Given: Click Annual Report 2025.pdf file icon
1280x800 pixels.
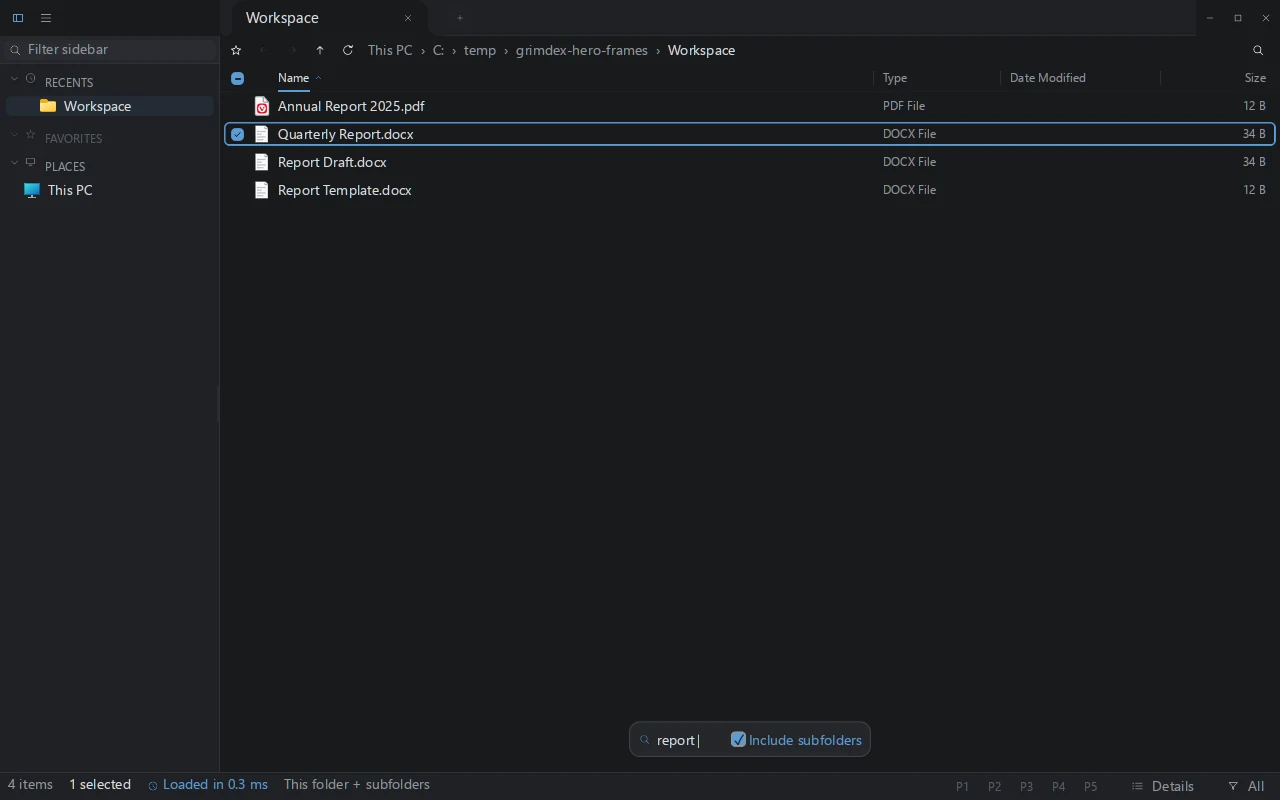Looking at the screenshot, I should point(262,106).
